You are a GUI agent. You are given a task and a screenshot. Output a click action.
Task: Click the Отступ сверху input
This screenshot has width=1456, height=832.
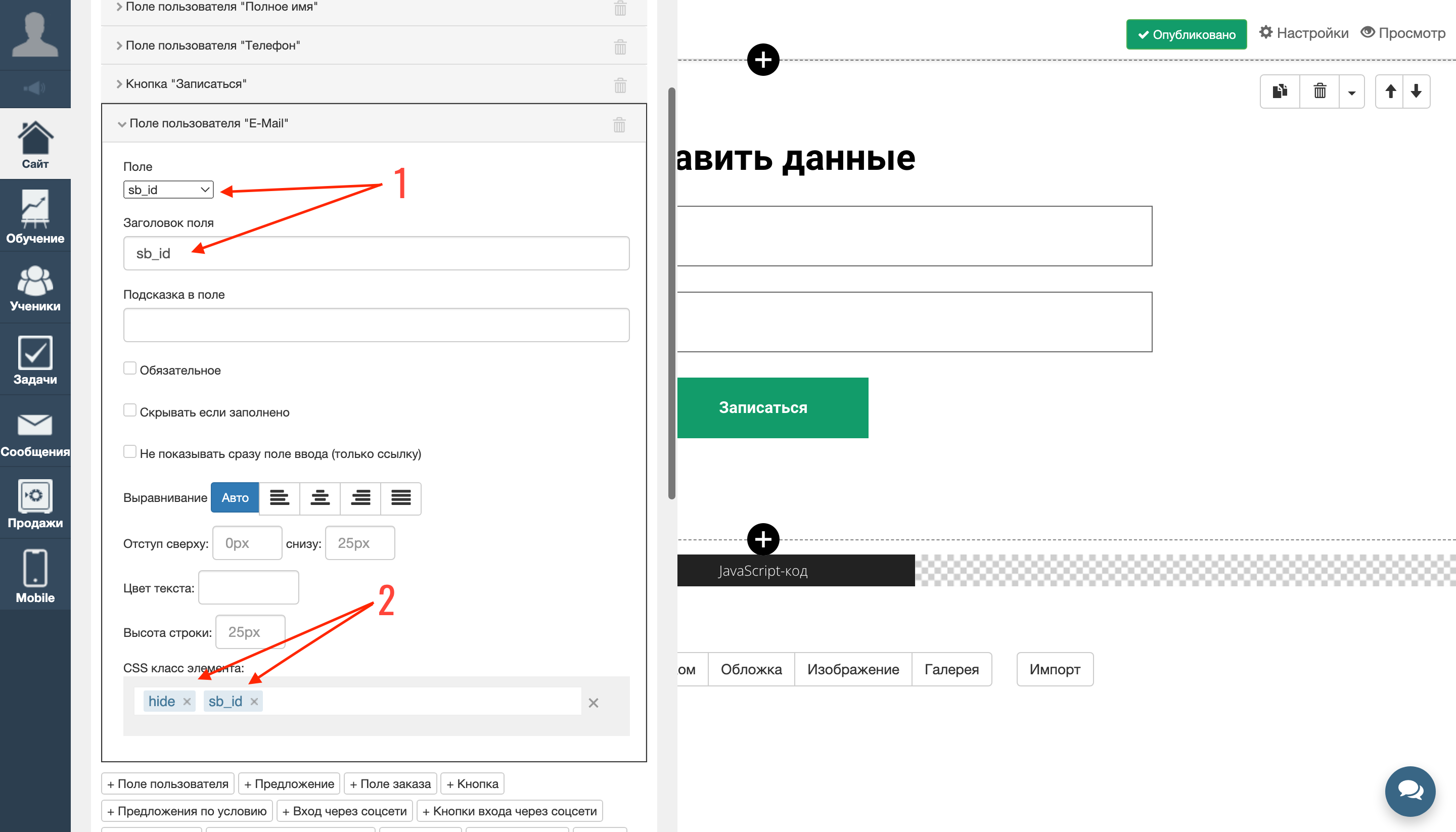[247, 543]
